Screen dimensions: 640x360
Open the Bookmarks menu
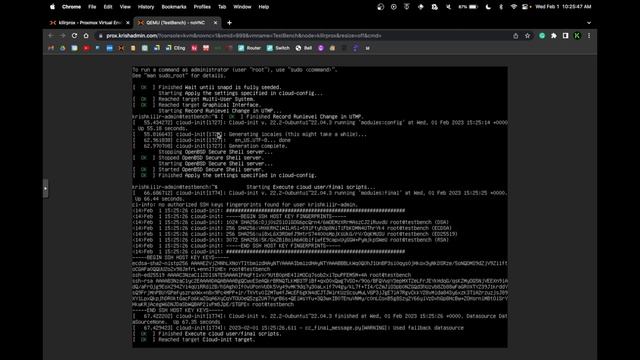[174, 7]
